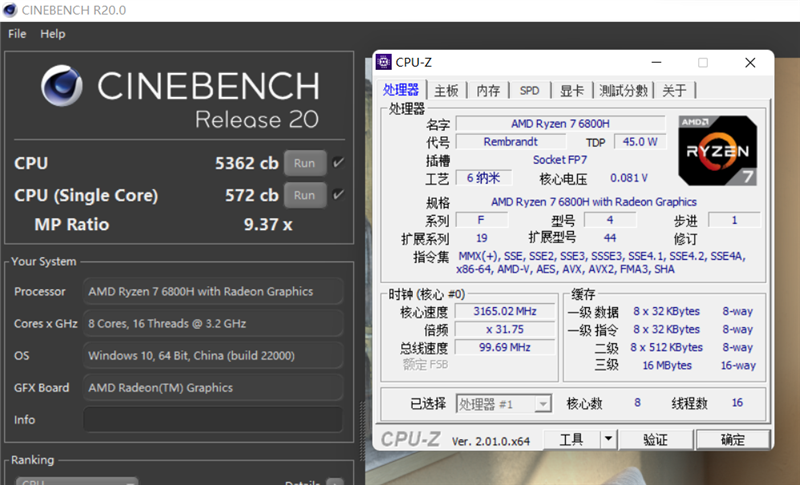The width and height of the screenshot is (800, 485).
Task: Switch to the 显卡 tab in CPU-Z
Action: click(x=571, y=91)
